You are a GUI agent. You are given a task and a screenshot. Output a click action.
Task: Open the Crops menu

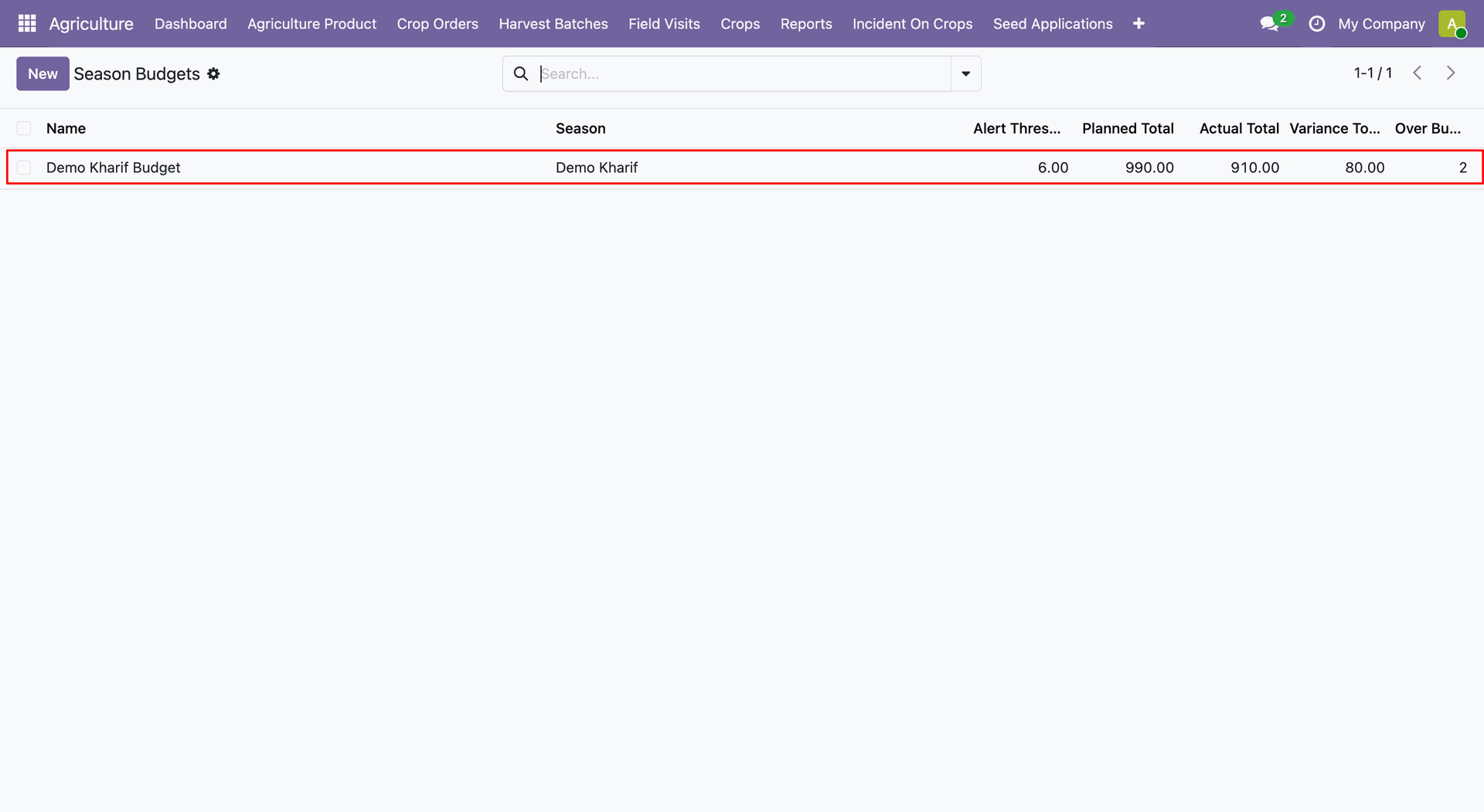point(740,24)
